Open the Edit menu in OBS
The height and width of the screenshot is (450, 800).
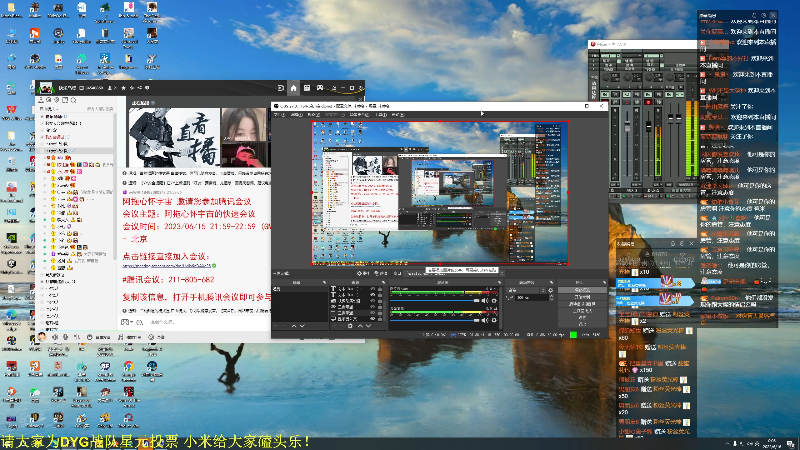[296, 115]
